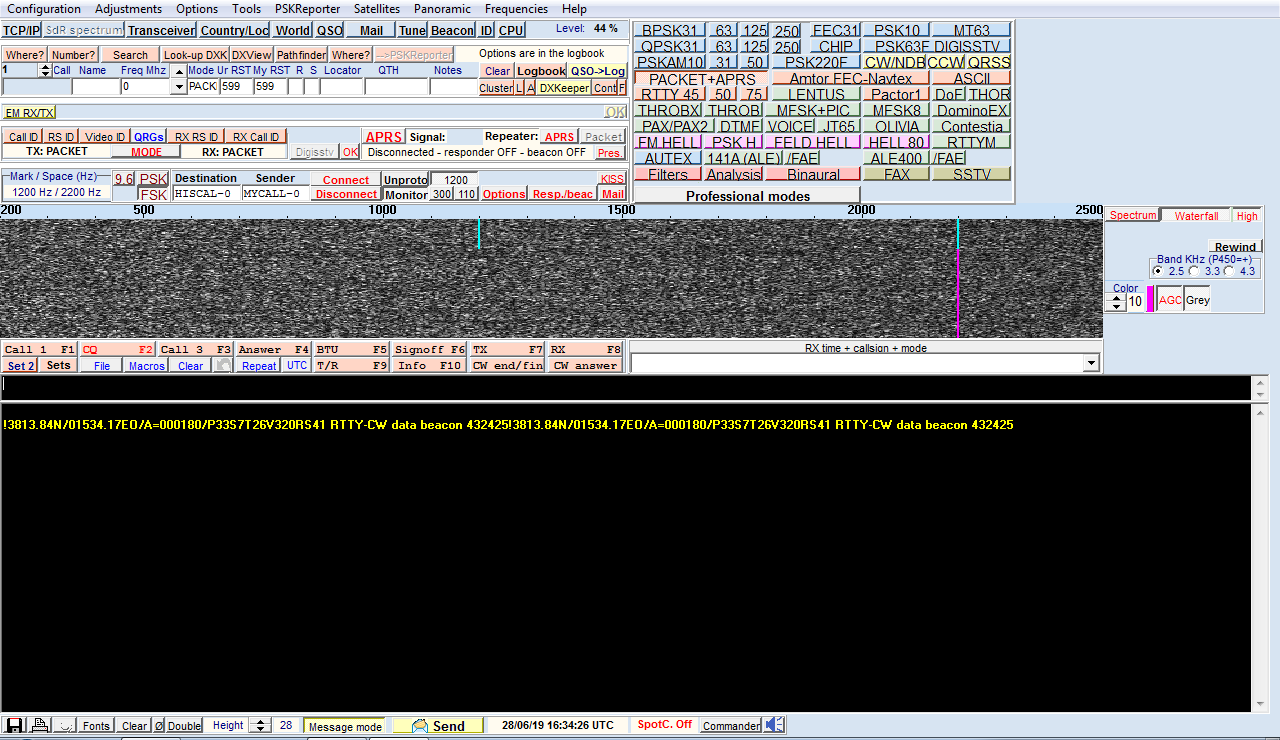Toggle the Grey waterfall button
This screenshot has width=1280, height=740.
(1198, 300)
